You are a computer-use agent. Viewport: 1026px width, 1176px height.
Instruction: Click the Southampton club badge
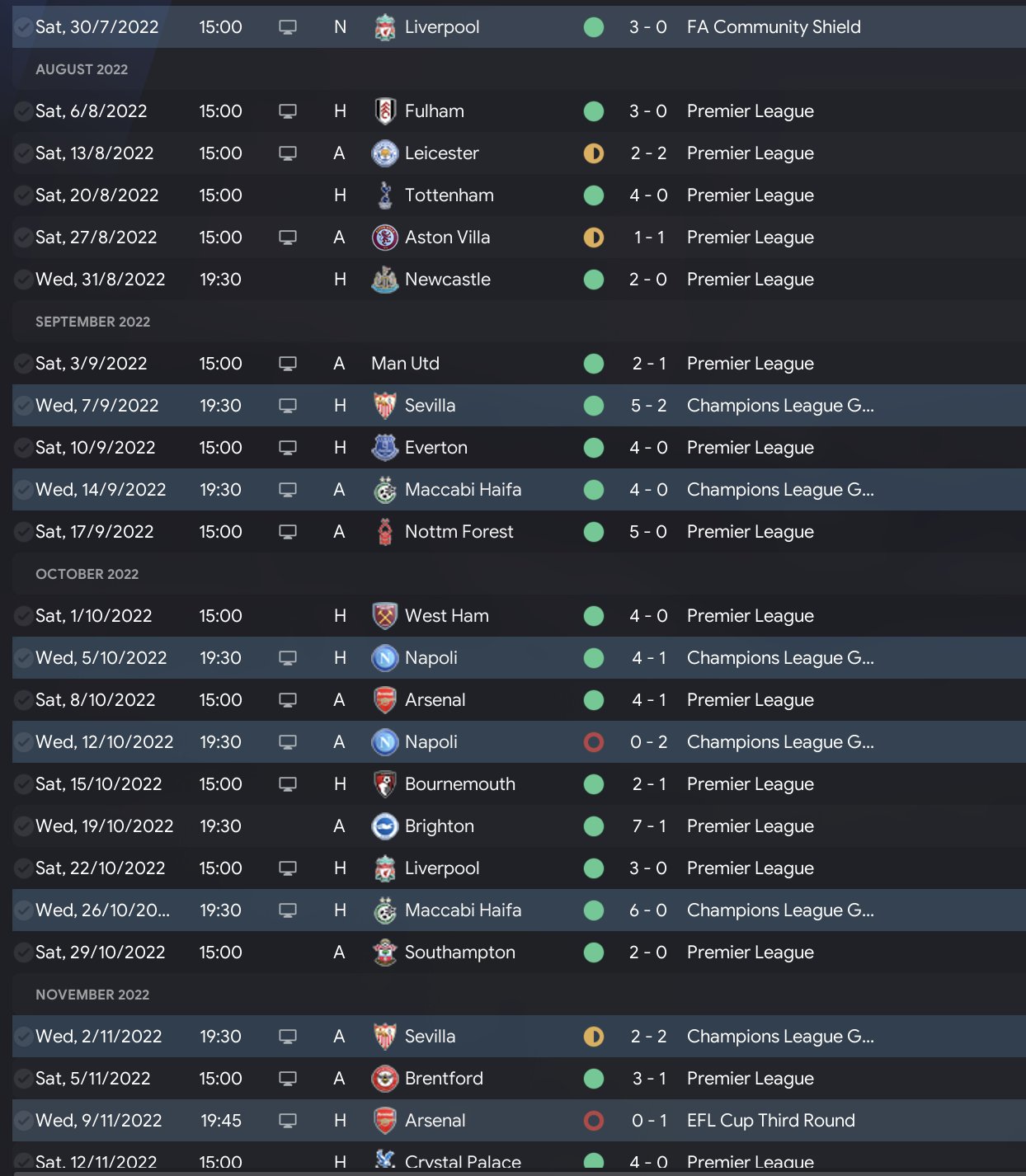coord(384,953)
